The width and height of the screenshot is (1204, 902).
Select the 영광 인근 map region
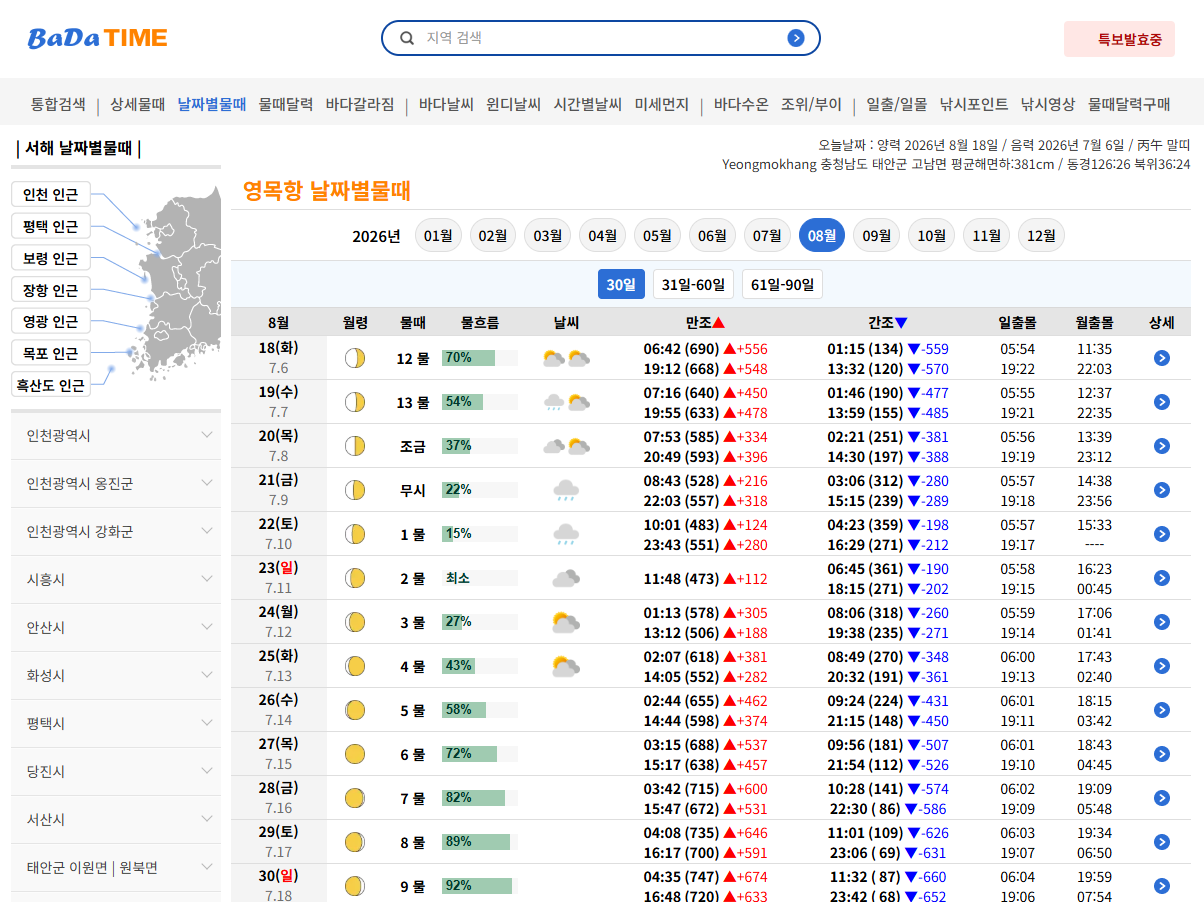pyautogui.click(x=50, y=321)
